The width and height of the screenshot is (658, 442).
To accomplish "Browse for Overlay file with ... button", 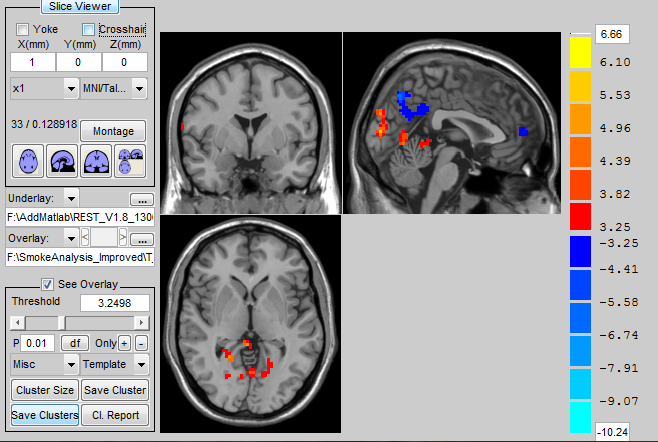I will click(x=142, y=240).
